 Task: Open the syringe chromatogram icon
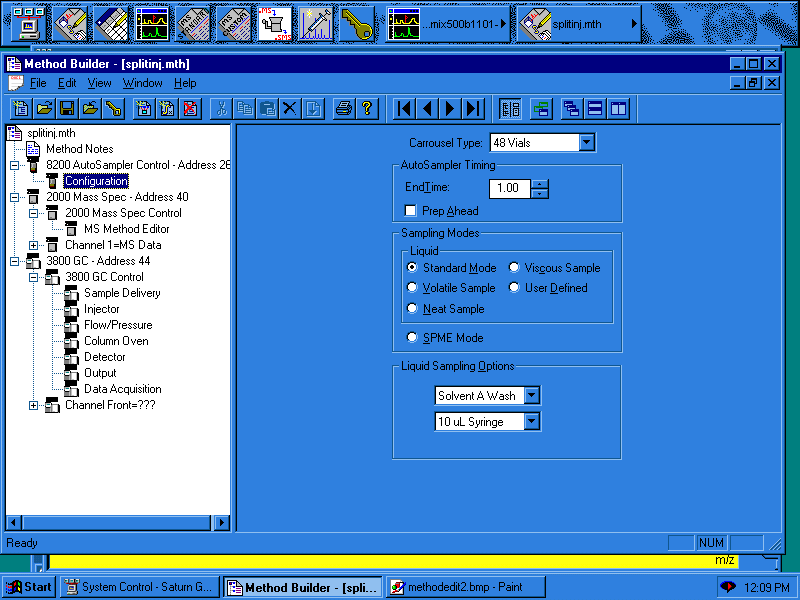click(x=316, y=24)
